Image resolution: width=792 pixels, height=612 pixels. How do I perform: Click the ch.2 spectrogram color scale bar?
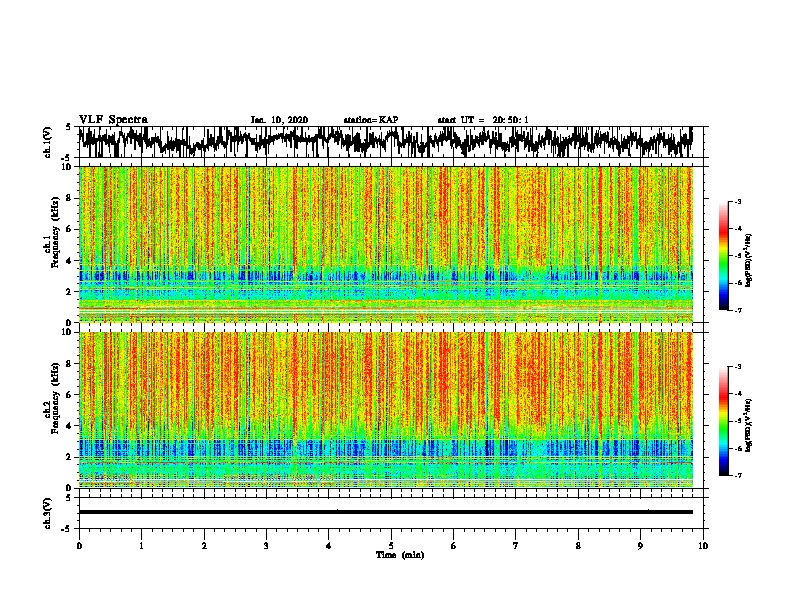click(723, 421)
